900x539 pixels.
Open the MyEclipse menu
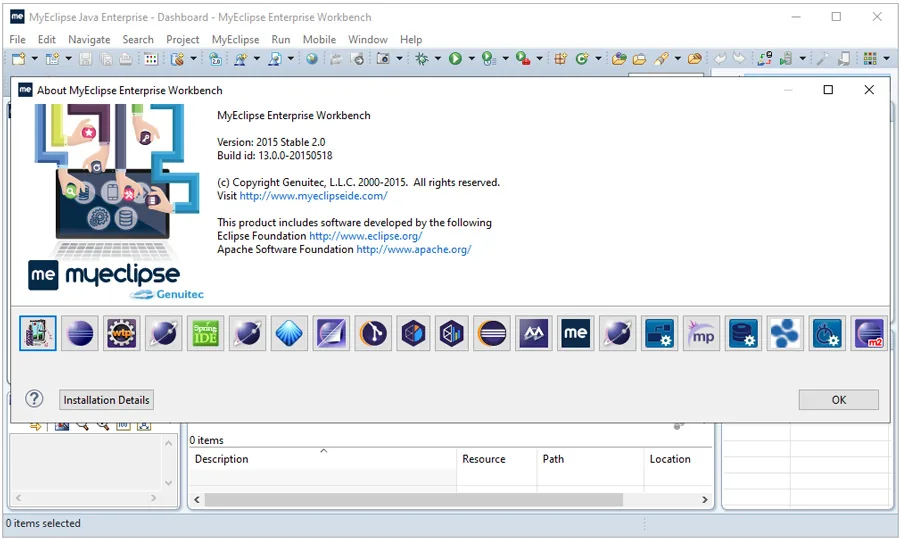pyautogui.click(x=235, y=40)
